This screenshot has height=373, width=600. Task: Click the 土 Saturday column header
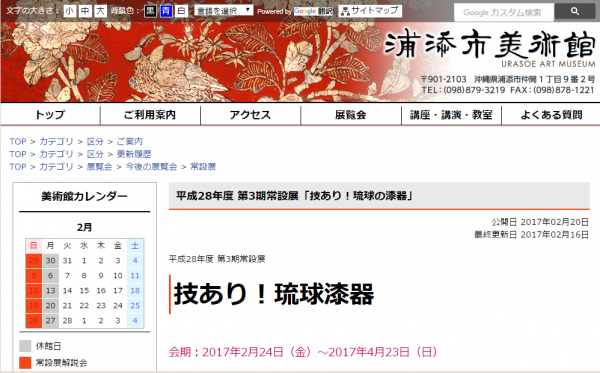click(x=135, y=246)
